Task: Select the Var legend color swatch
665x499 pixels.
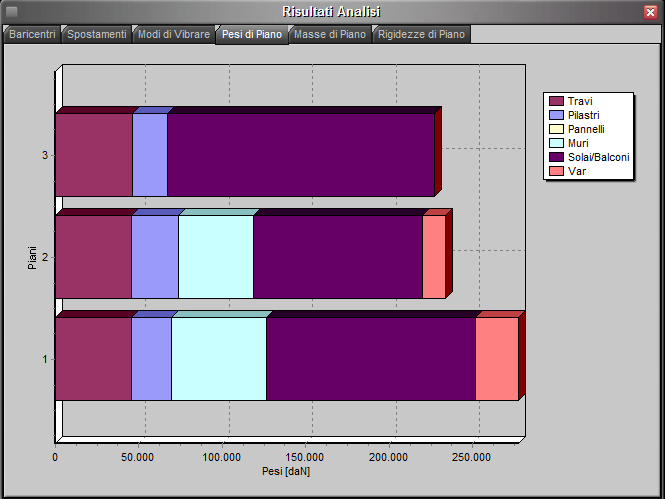Action: tap(556, 171)
